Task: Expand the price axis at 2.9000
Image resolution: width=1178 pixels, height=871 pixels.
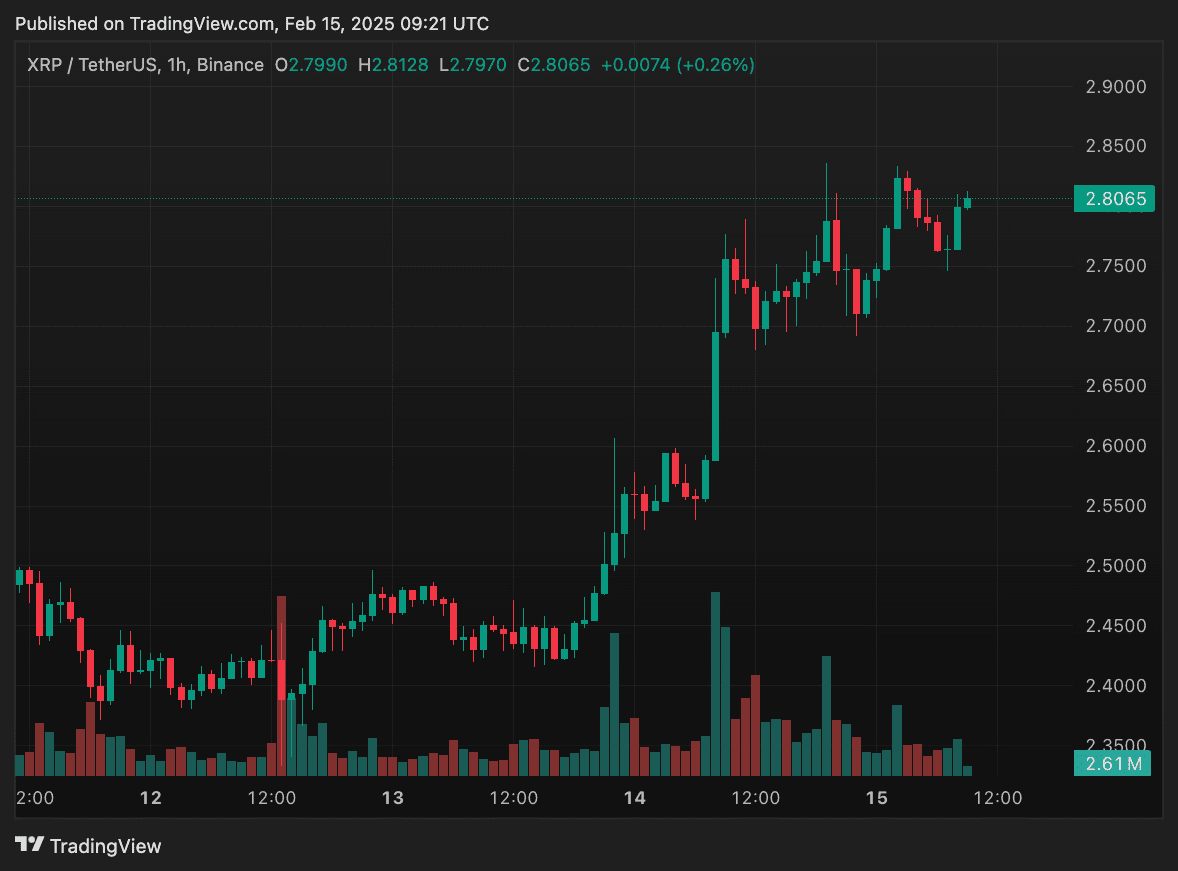Action: point(1114,87)
